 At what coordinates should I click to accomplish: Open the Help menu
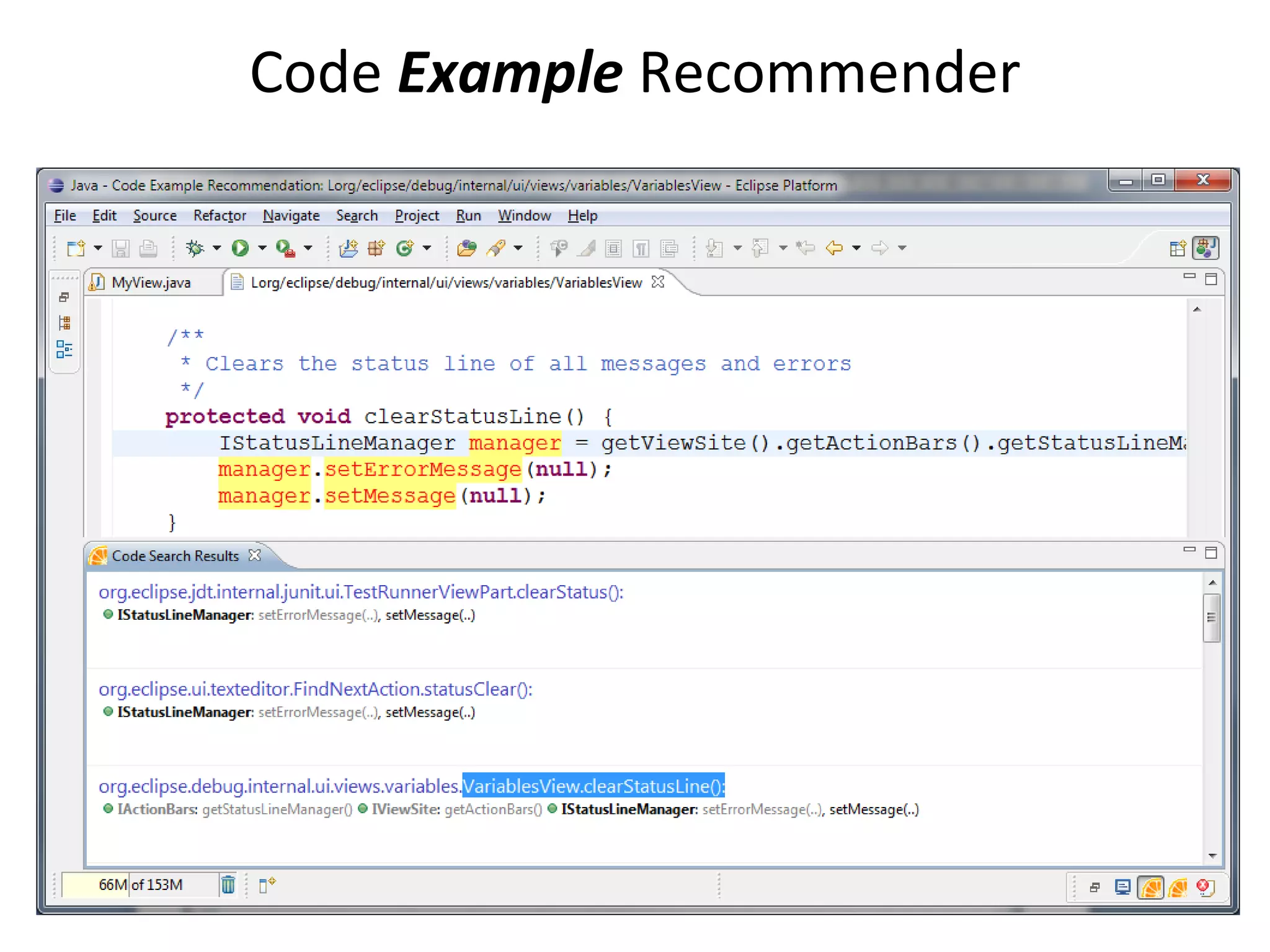[583, 216]
